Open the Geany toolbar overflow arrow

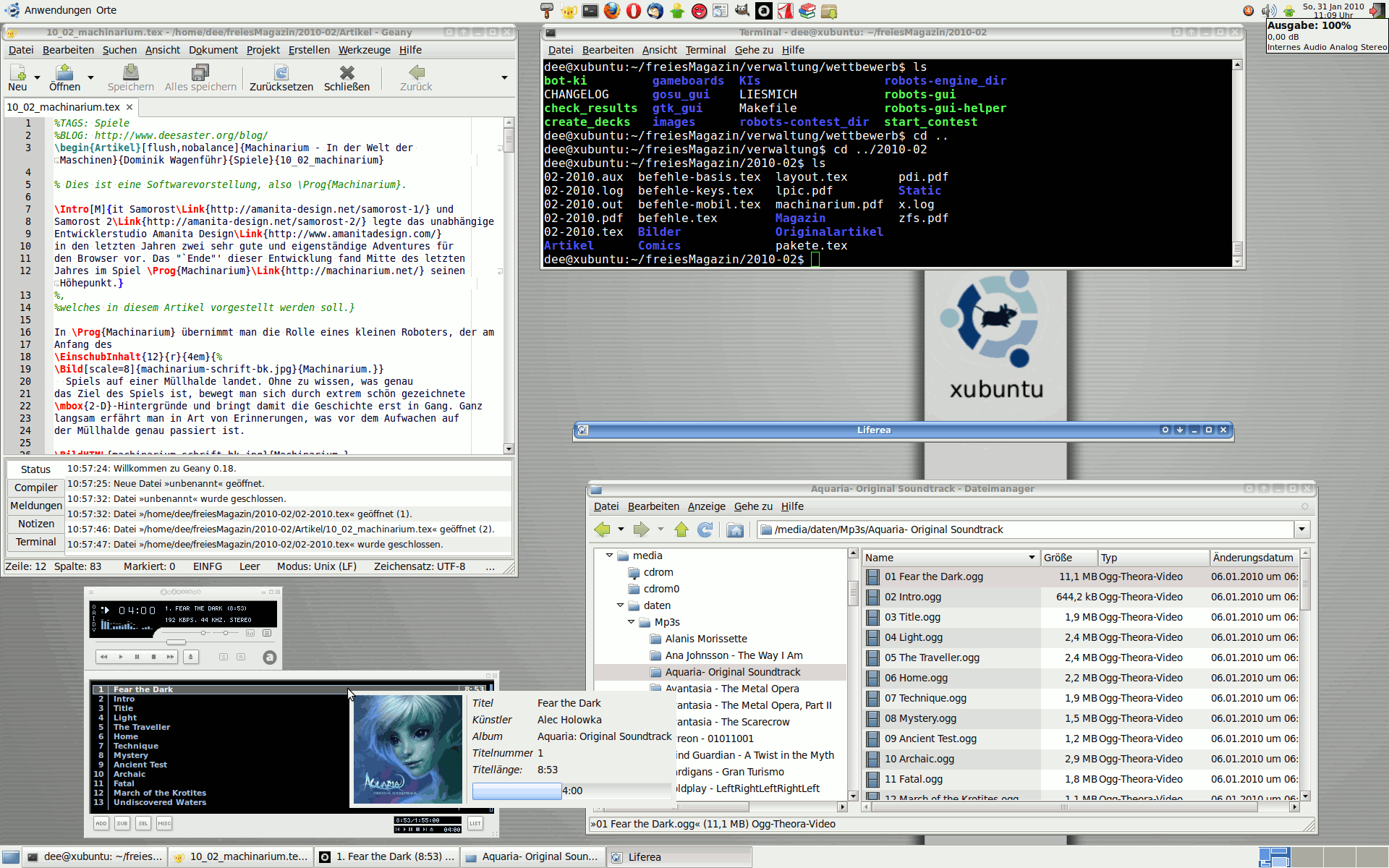pyautogui.click(x=504, y=77)
